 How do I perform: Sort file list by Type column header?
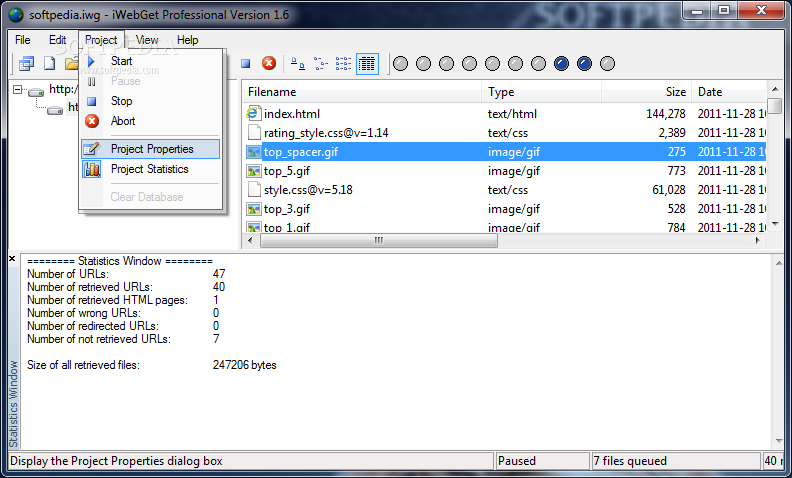click(x=541, y=92)
